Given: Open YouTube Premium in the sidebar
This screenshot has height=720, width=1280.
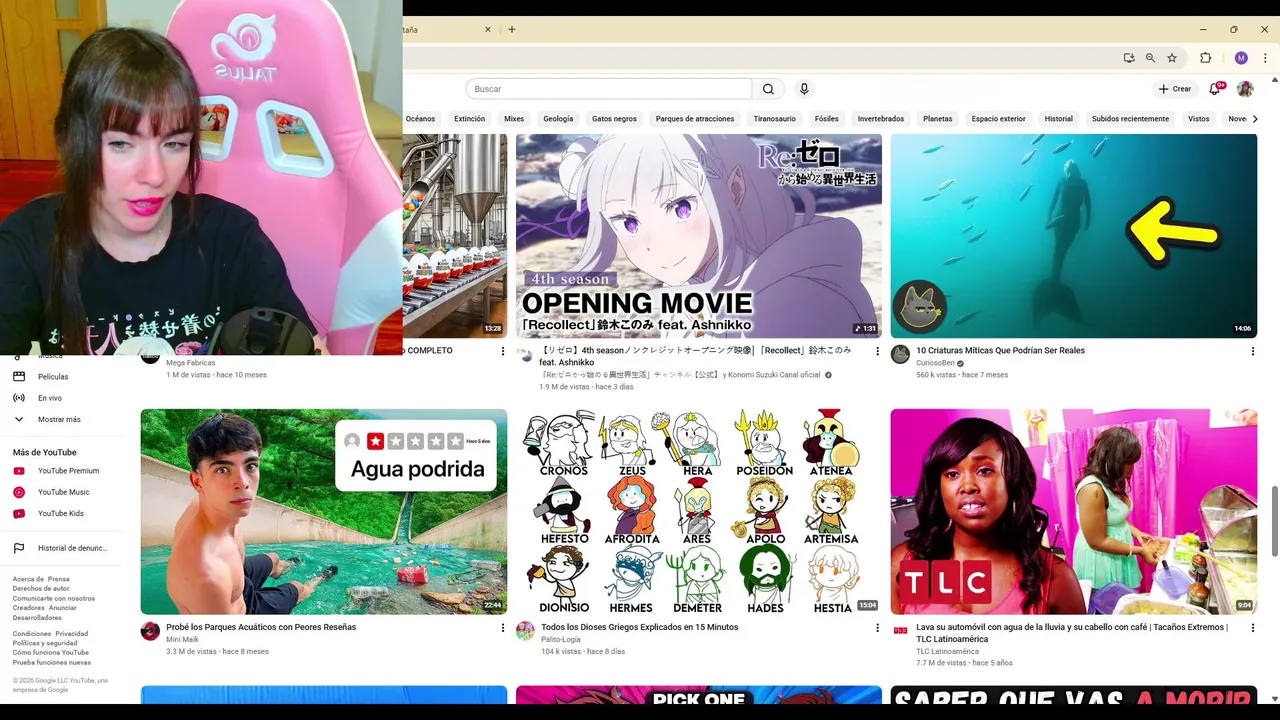Looking at the screenshot, I should pyautogui.click(x=68, y=471).
